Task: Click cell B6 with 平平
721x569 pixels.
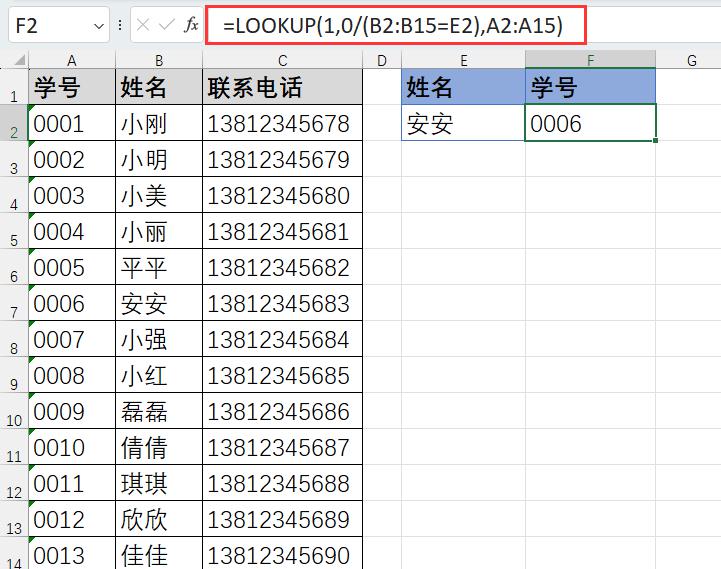Action: [159, 267]
